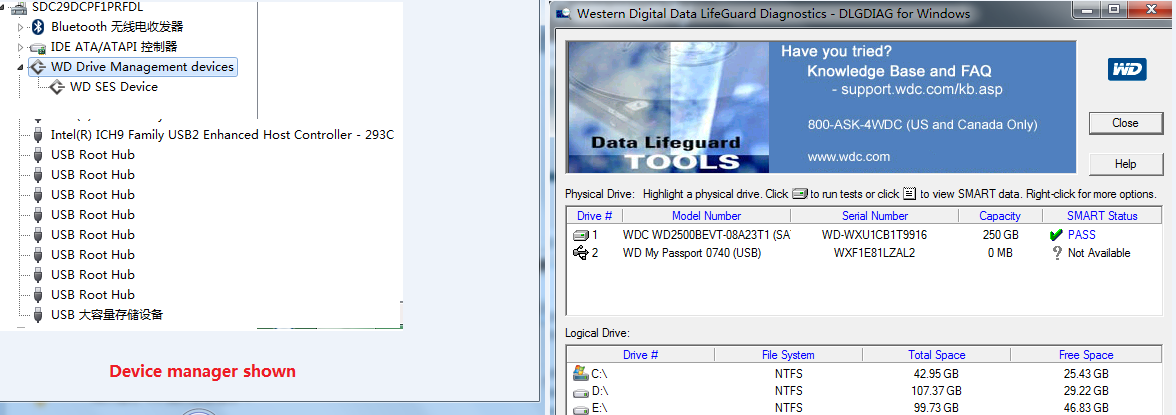Image resolution: width=1176 pixels, height=415 pixels.
Task: Click the D:\ logical drive icon
Action: [580, 391]
